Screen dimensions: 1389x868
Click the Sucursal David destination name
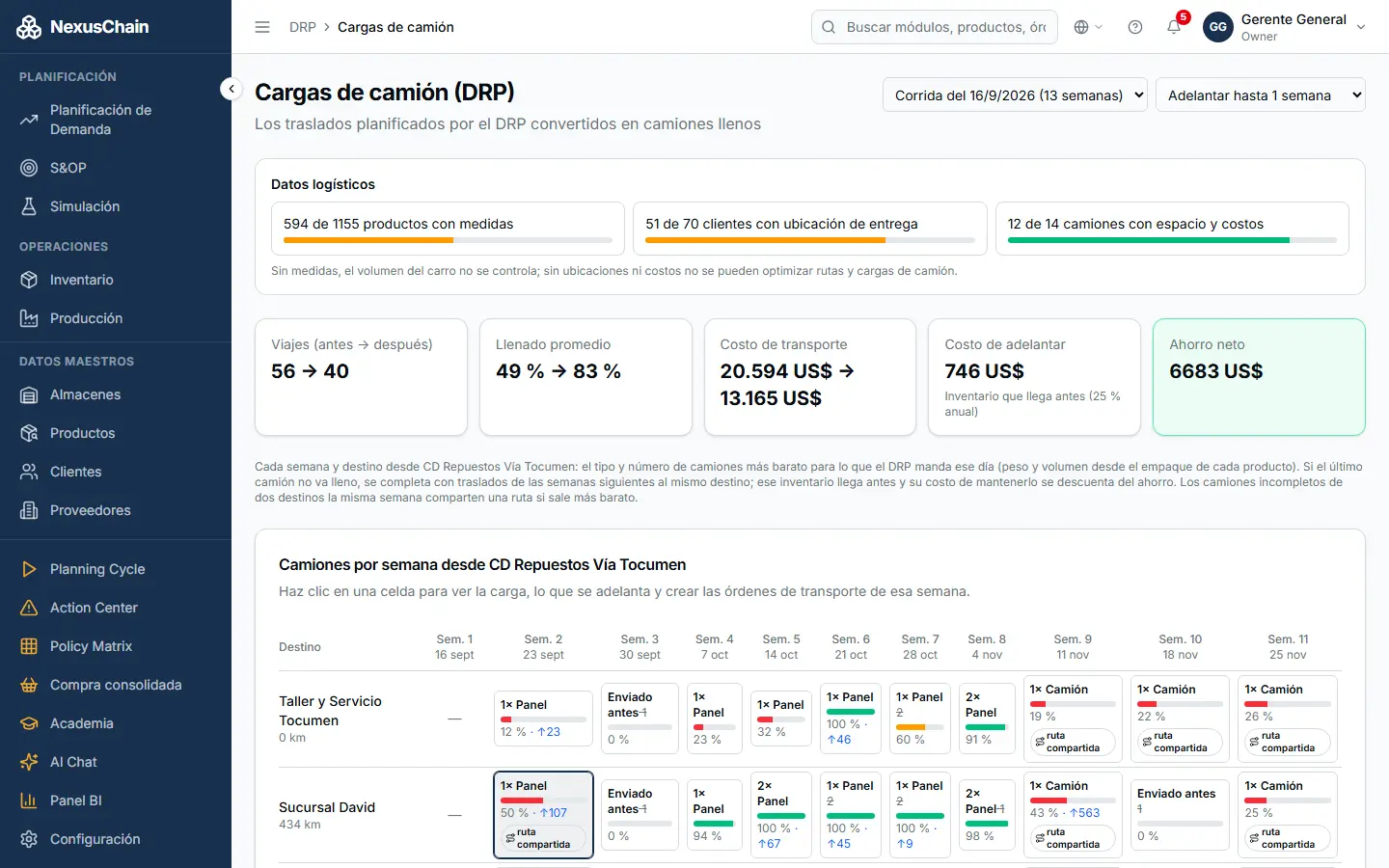[327, 807]
